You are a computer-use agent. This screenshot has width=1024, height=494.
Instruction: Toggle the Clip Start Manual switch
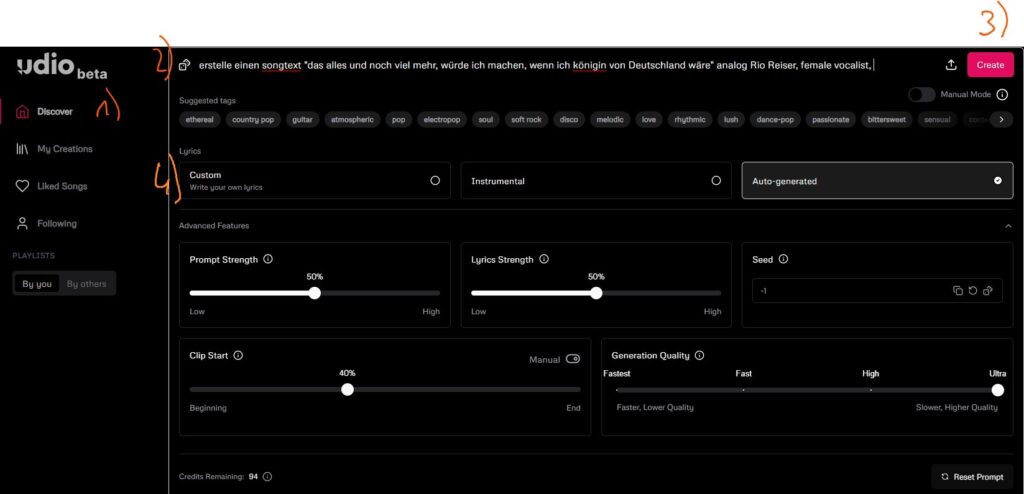[573, 359]
